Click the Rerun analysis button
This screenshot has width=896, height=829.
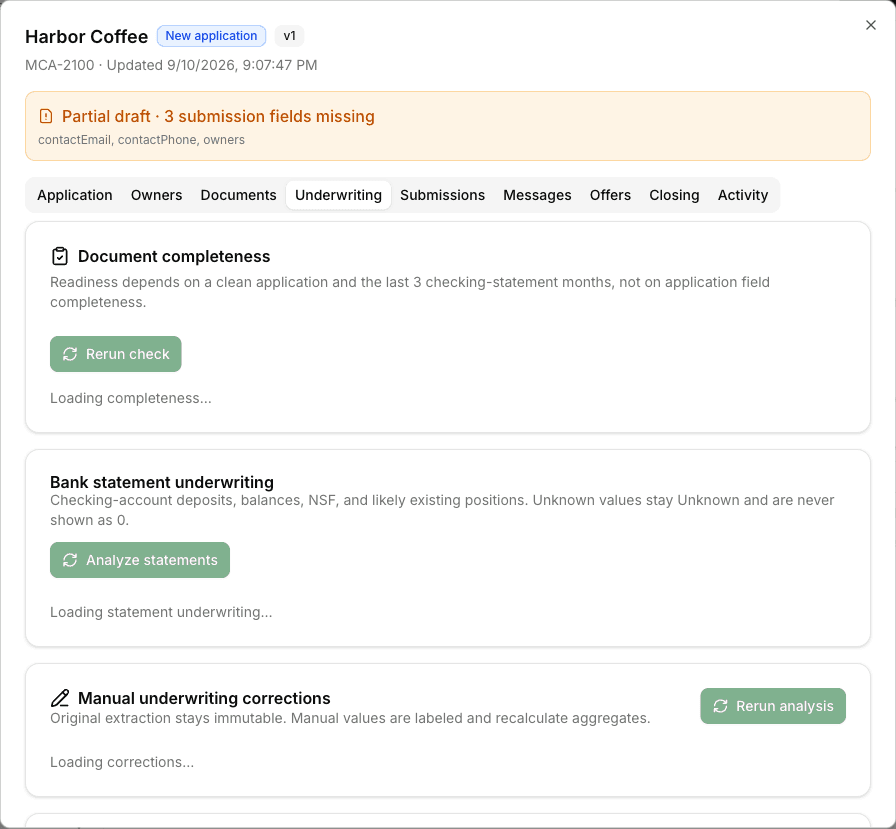coord(773,706)
